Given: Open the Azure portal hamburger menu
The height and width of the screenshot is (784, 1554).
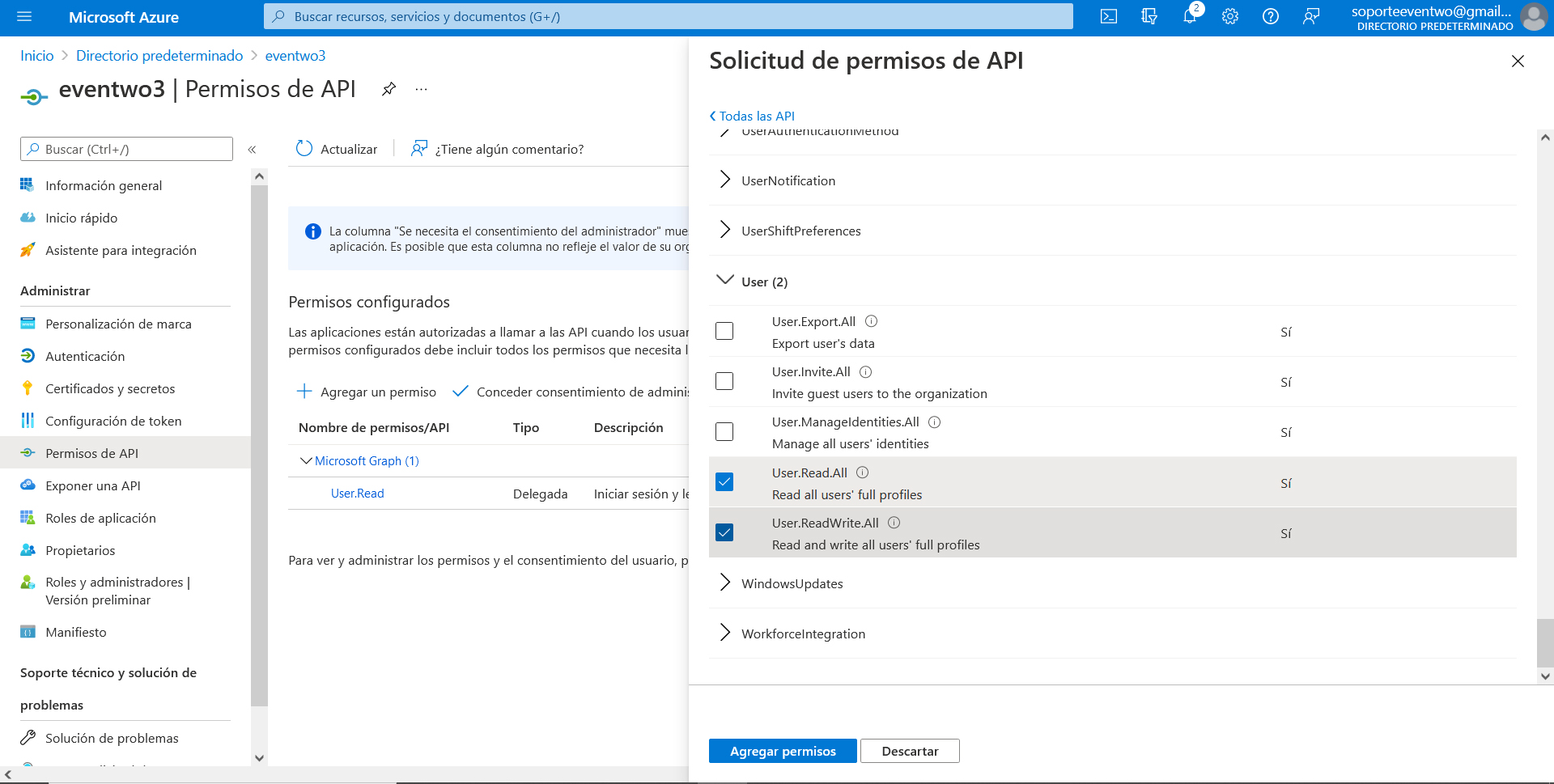Looking at the screenshot, I should click(24, 17).
